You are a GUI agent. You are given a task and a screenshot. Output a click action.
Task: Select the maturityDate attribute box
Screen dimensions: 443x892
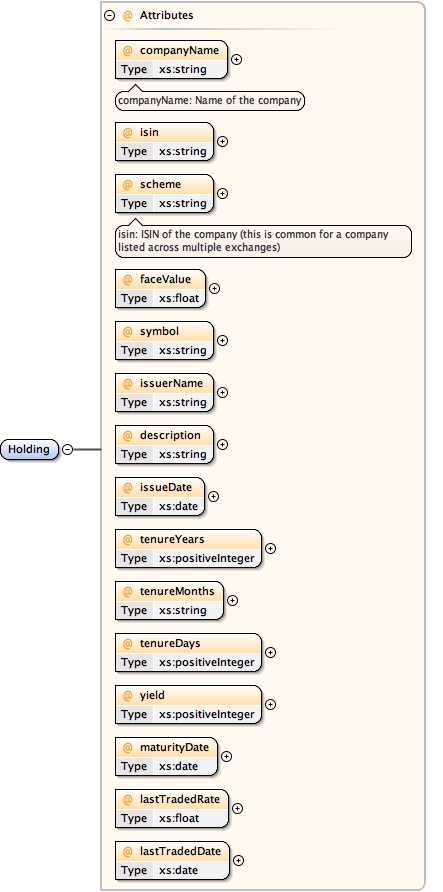point(166,757)
